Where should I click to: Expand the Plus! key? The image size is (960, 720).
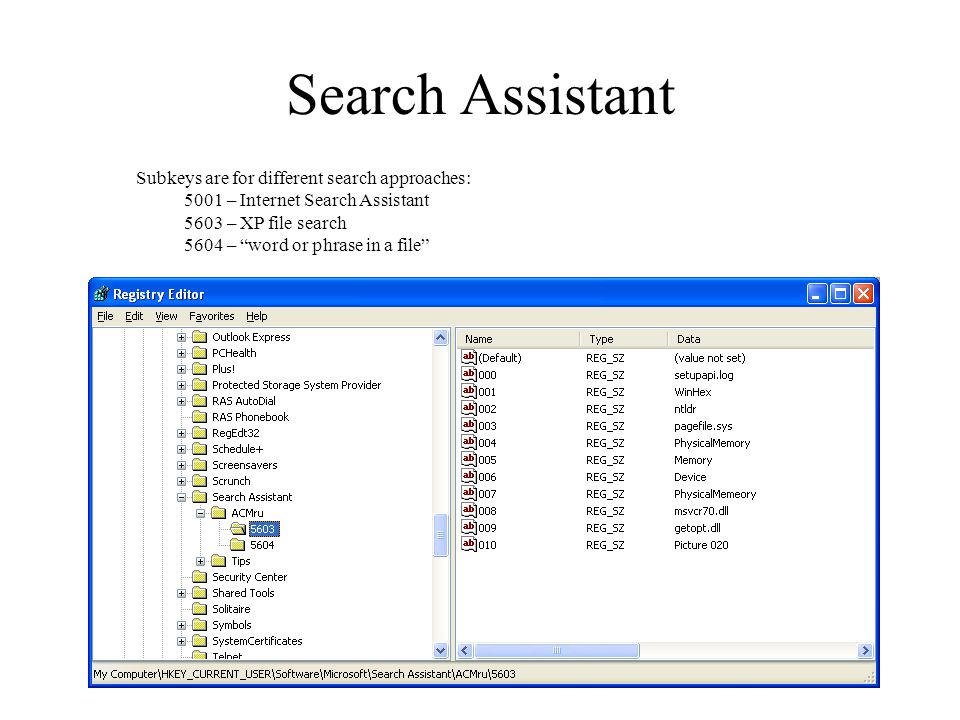[181, 369]
